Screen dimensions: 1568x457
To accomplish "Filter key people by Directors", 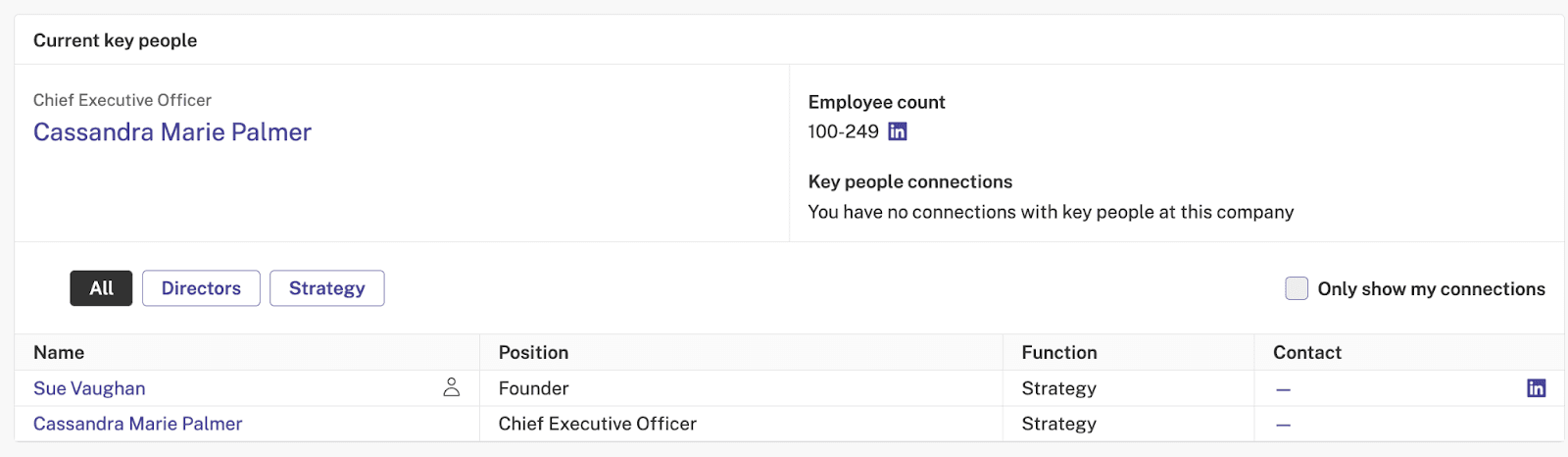I will point(201,288).
